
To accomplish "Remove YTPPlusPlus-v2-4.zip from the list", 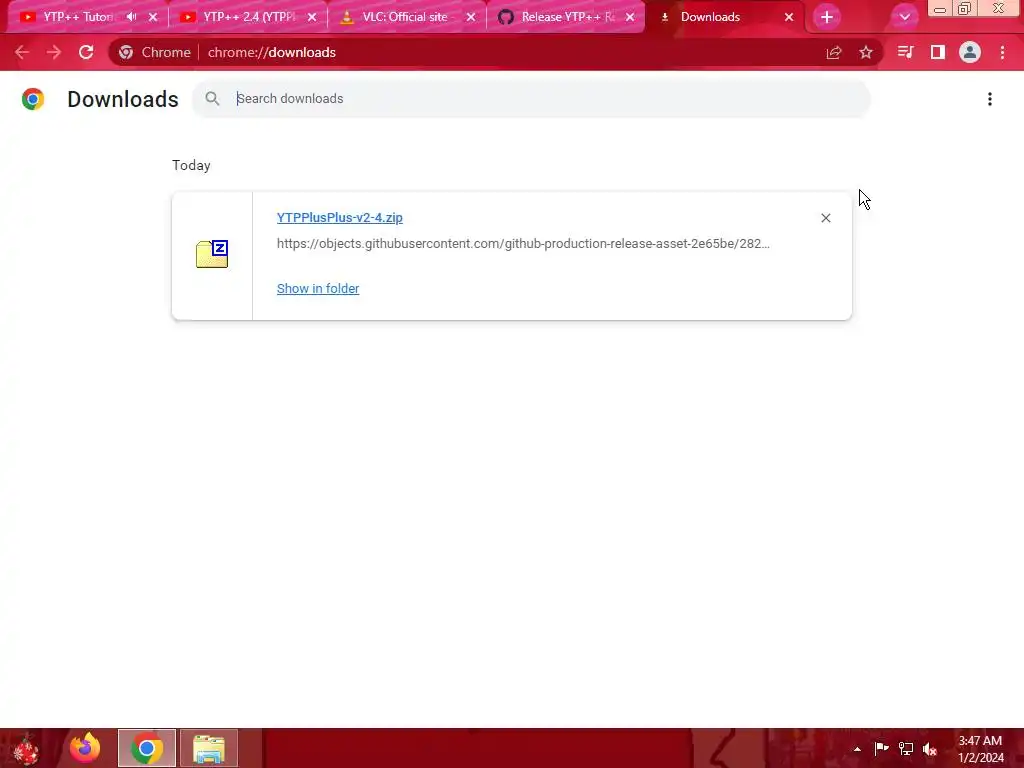I will pos(825,218).
